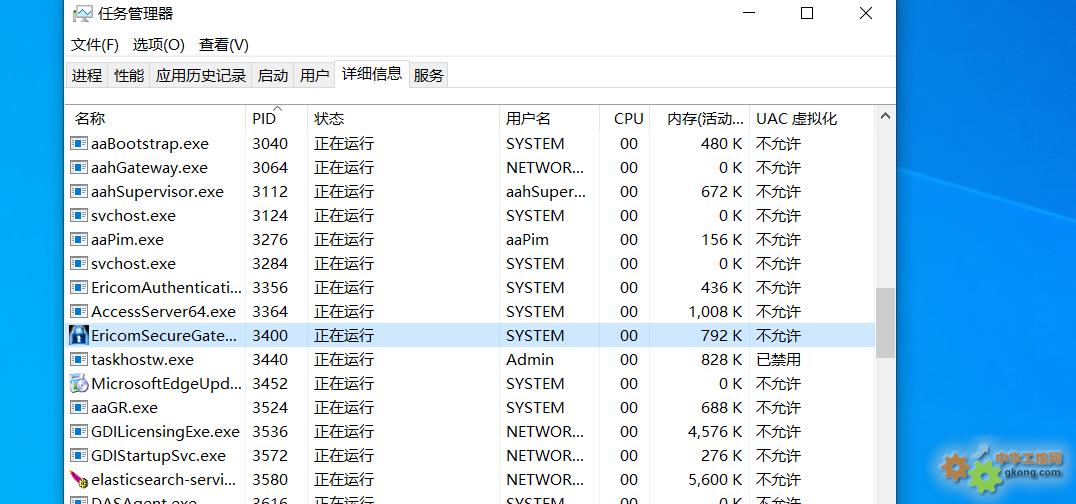The height and width of the screenshot is (504, 1076).
Task: Click the MicrosoftEdgeUpd... icon
Action: coord(80,383)
